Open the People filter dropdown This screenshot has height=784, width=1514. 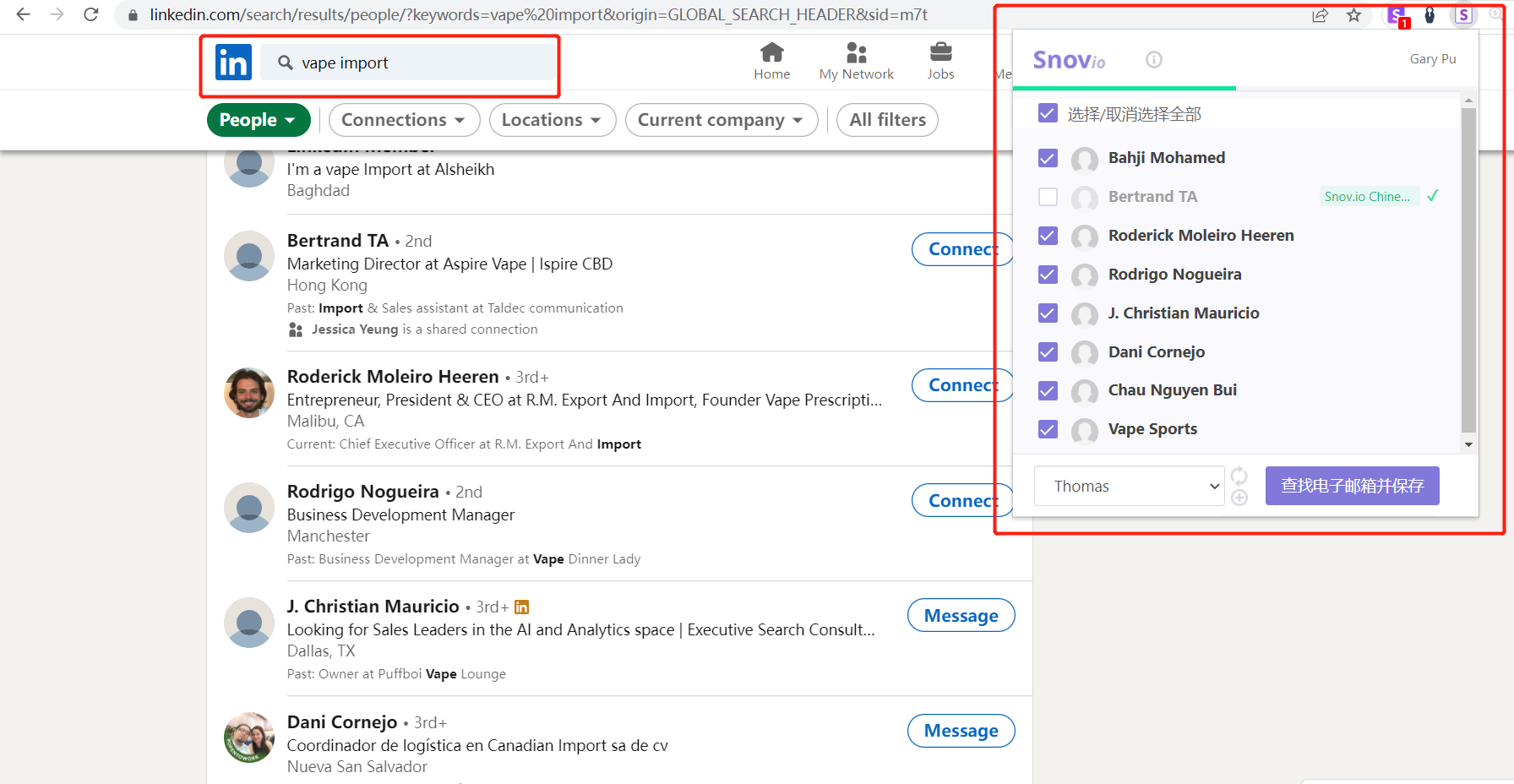(259, 120)
